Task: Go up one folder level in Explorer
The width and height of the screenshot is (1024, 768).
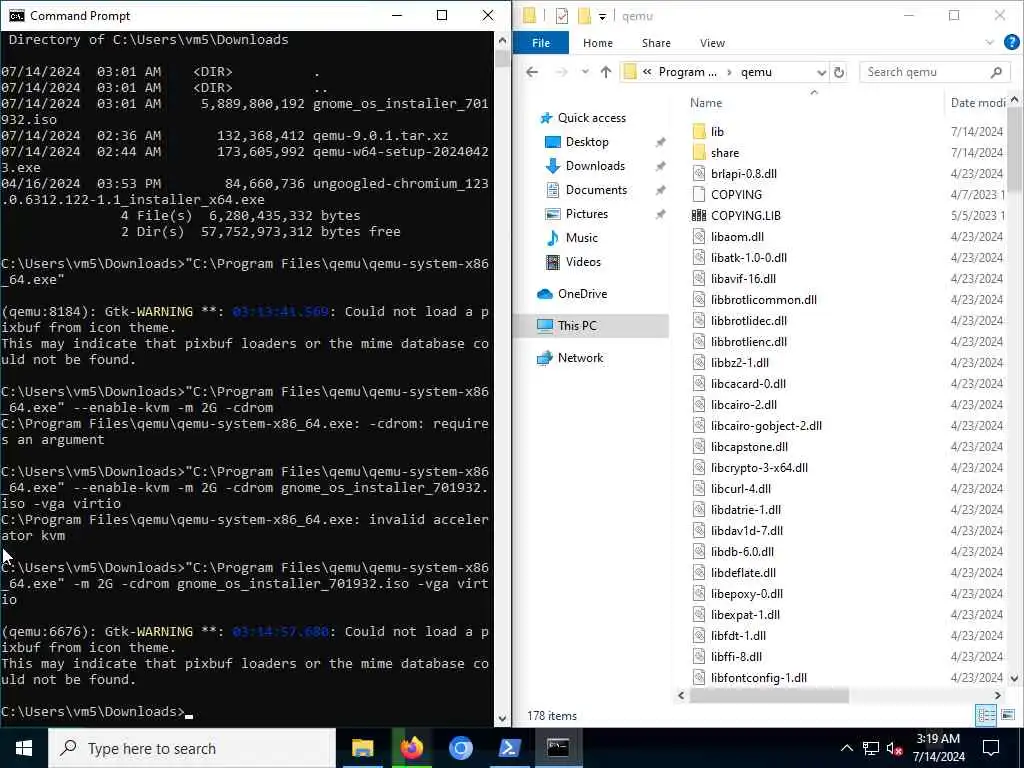Action: (605, 72)
